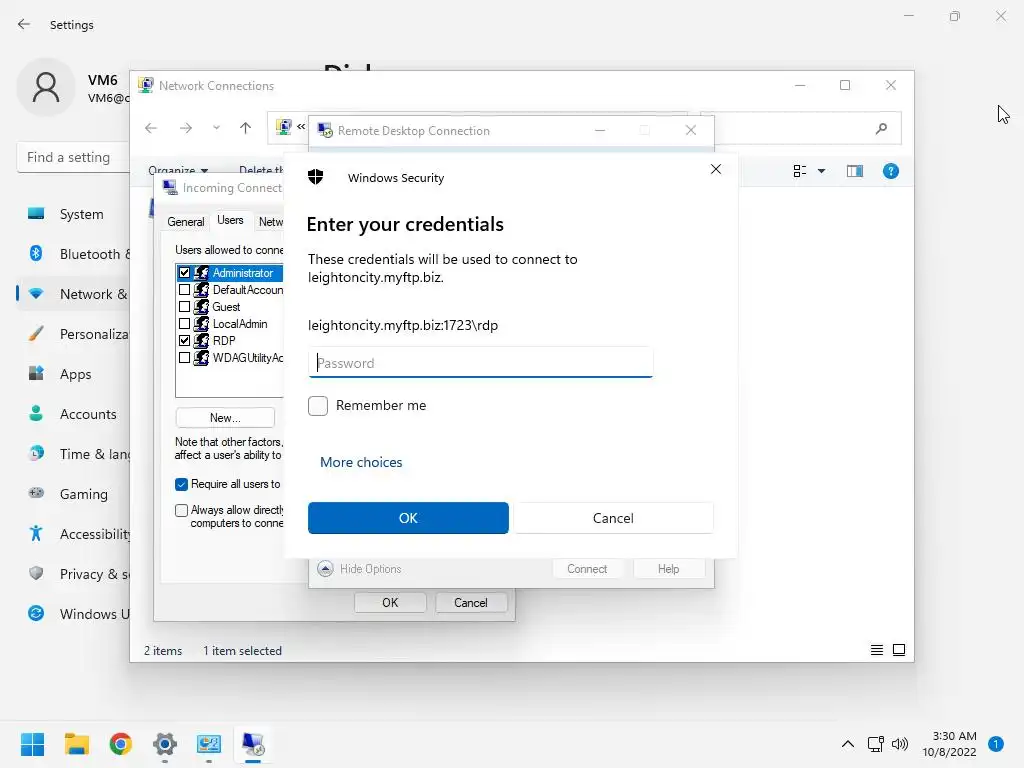1024x768 pixels.
Task: Click VM6 user profile avatar
Action: tap(46, 87)
